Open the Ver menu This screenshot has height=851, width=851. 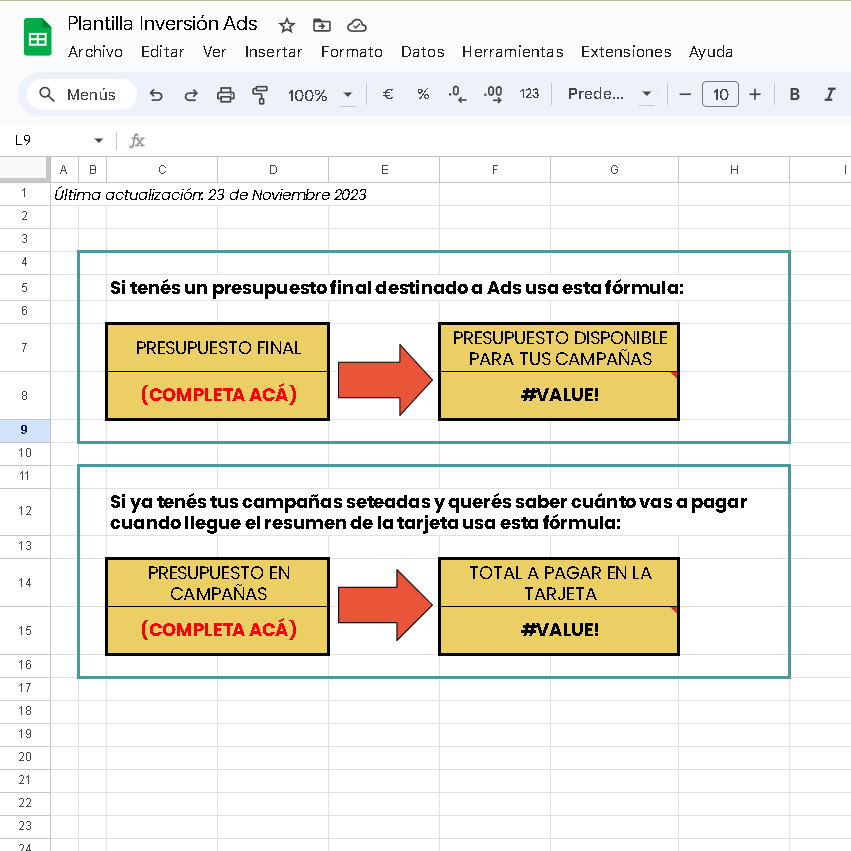pos(214,52)
